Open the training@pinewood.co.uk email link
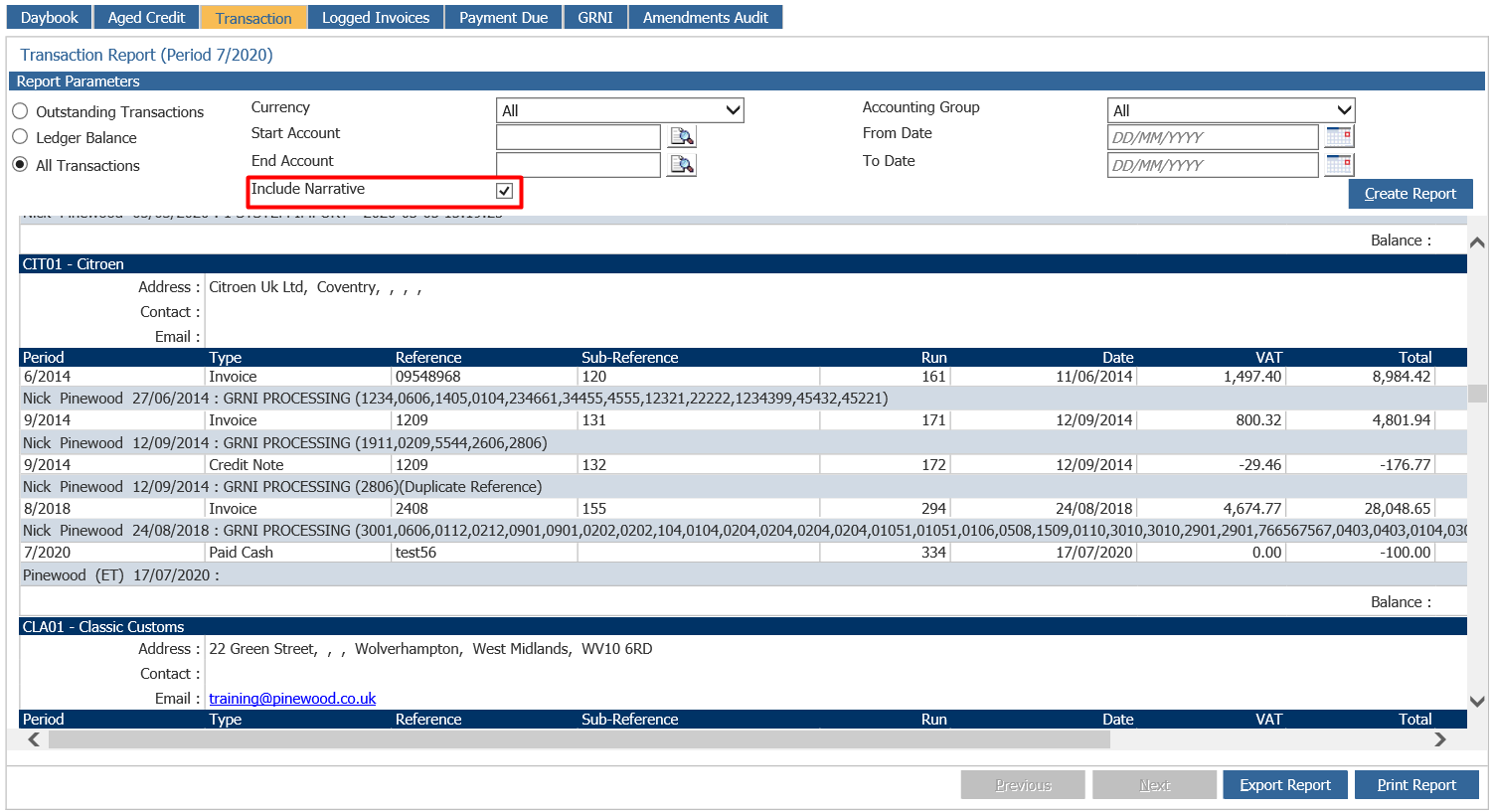The height and width of the screenshot is (812, 1494). tap(292, 698)
